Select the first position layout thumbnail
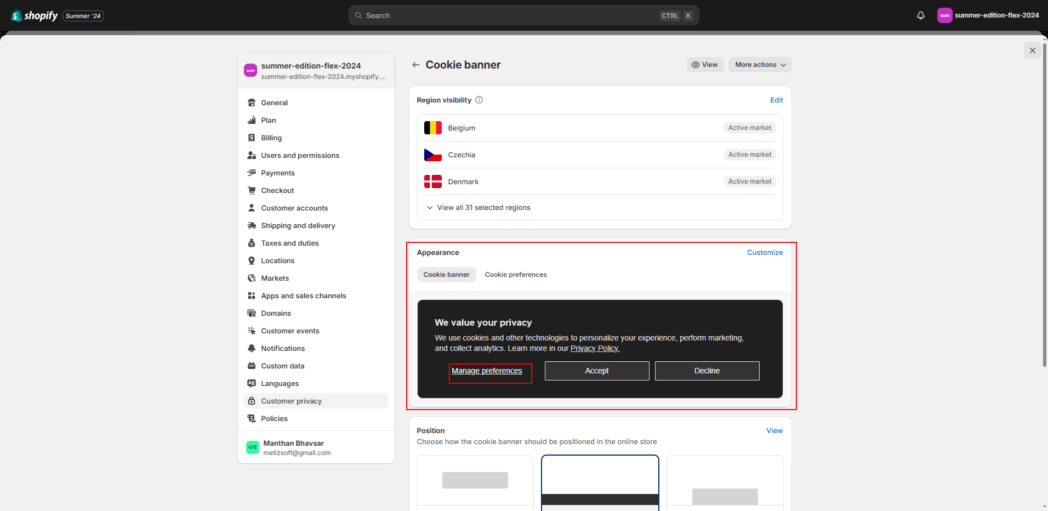Viewport: 1048px width, 511px height. tap(475, 483)
